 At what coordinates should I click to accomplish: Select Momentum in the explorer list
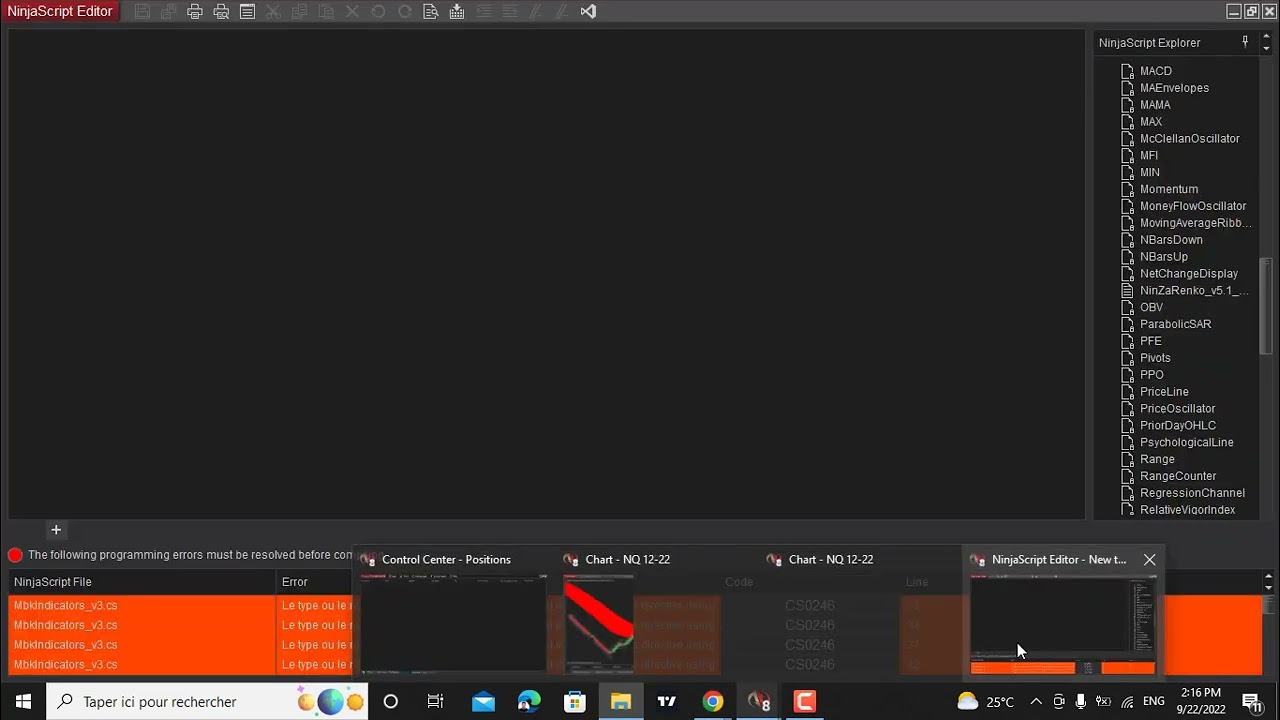[1168, 189]
